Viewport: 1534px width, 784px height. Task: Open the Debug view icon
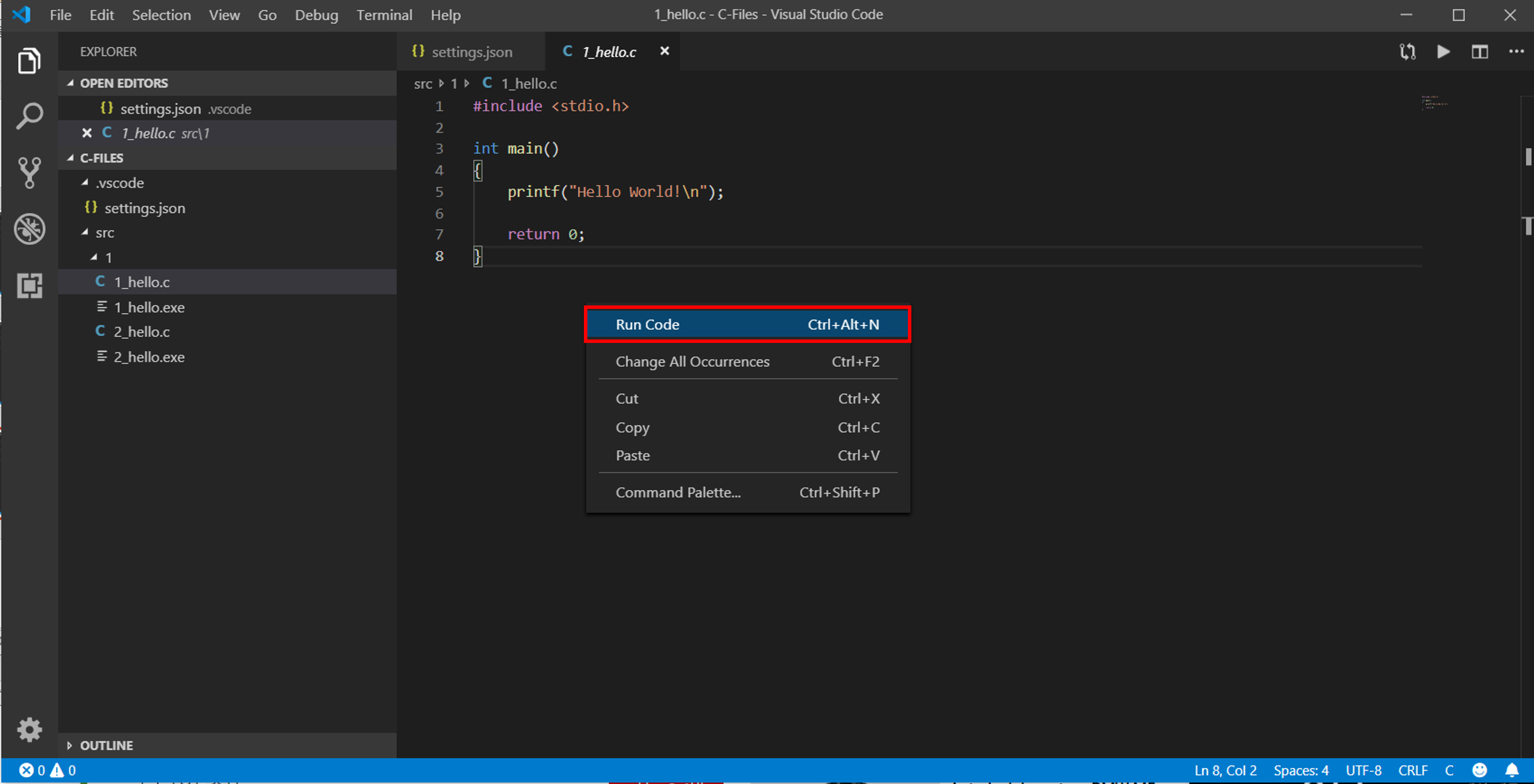point(29,229)
